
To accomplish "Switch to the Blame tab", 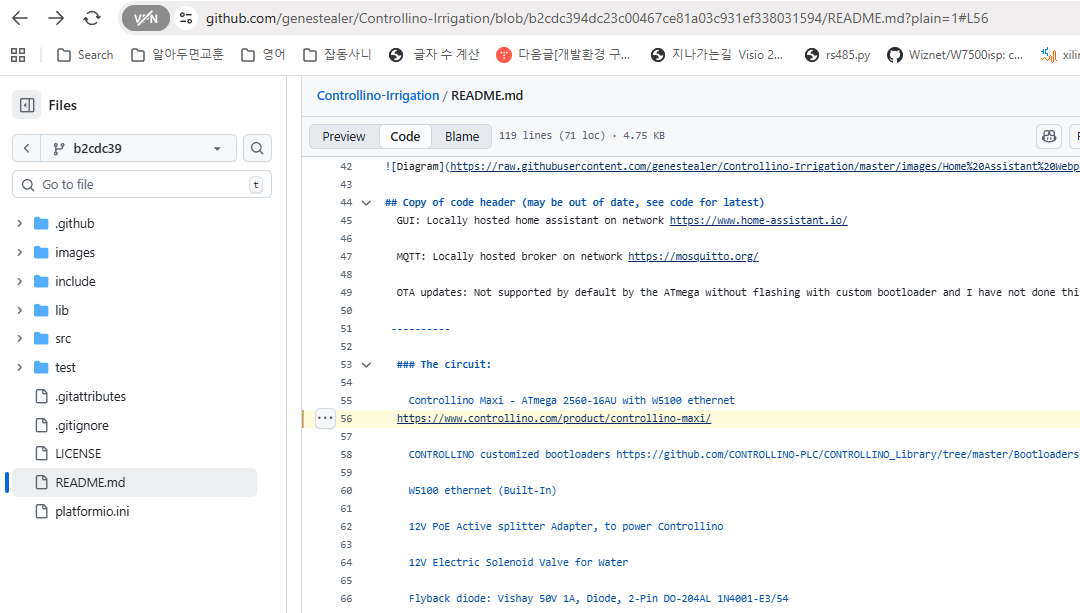I will [x=462, y=136].
